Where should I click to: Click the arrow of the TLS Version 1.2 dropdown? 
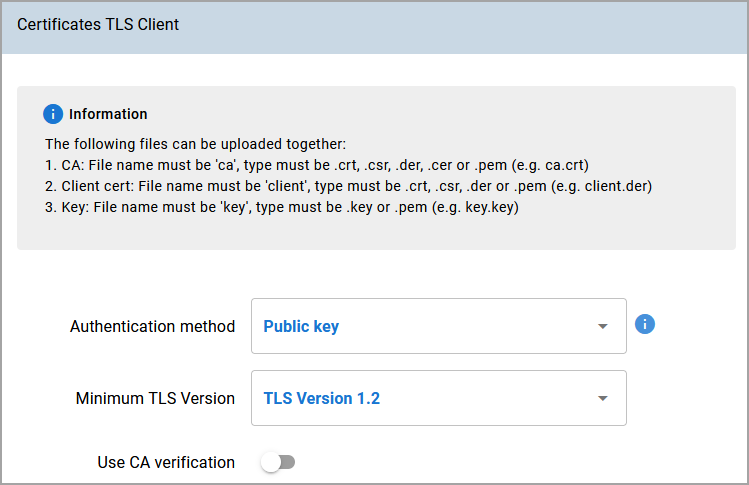point(603,398)
